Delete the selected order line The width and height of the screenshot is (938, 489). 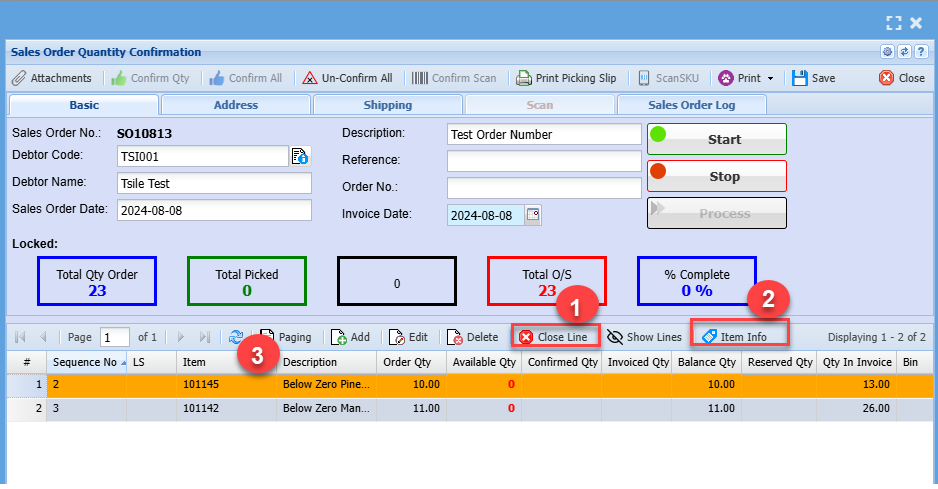click(x=473, y=337)
